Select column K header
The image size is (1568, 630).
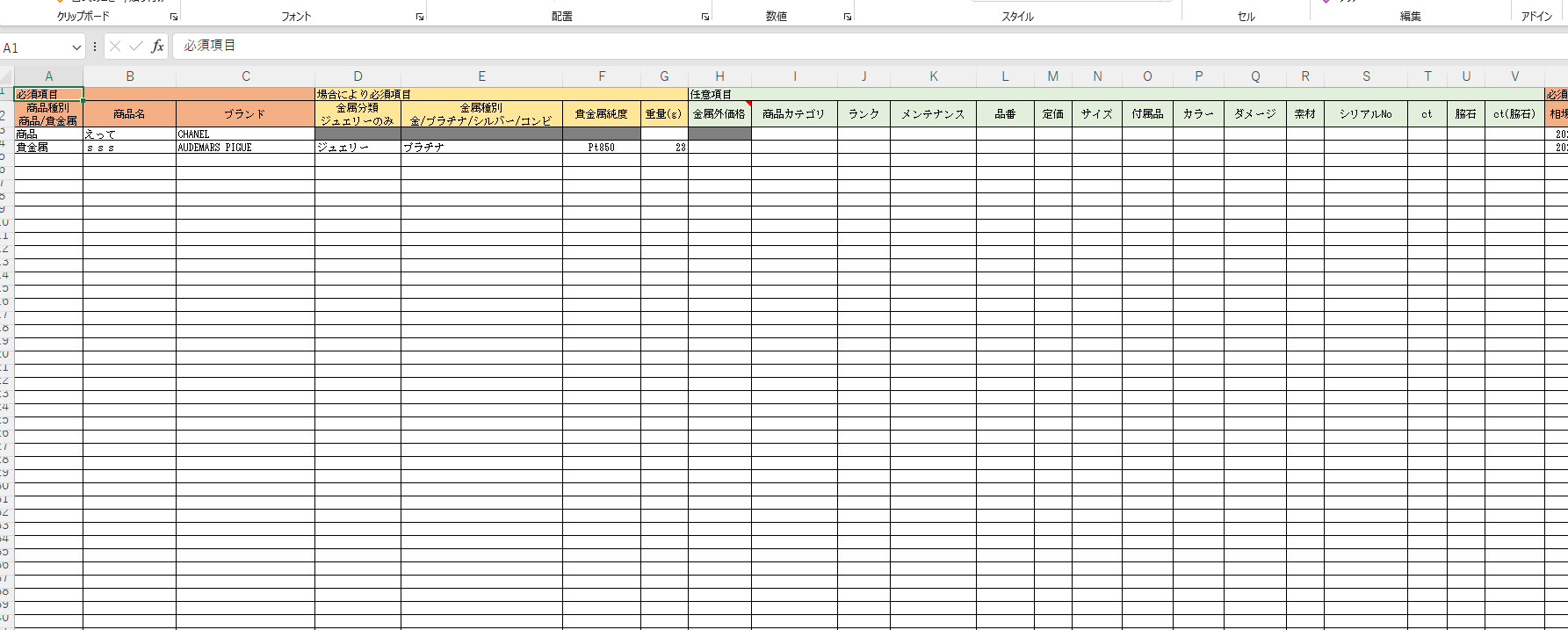point(934,76)
